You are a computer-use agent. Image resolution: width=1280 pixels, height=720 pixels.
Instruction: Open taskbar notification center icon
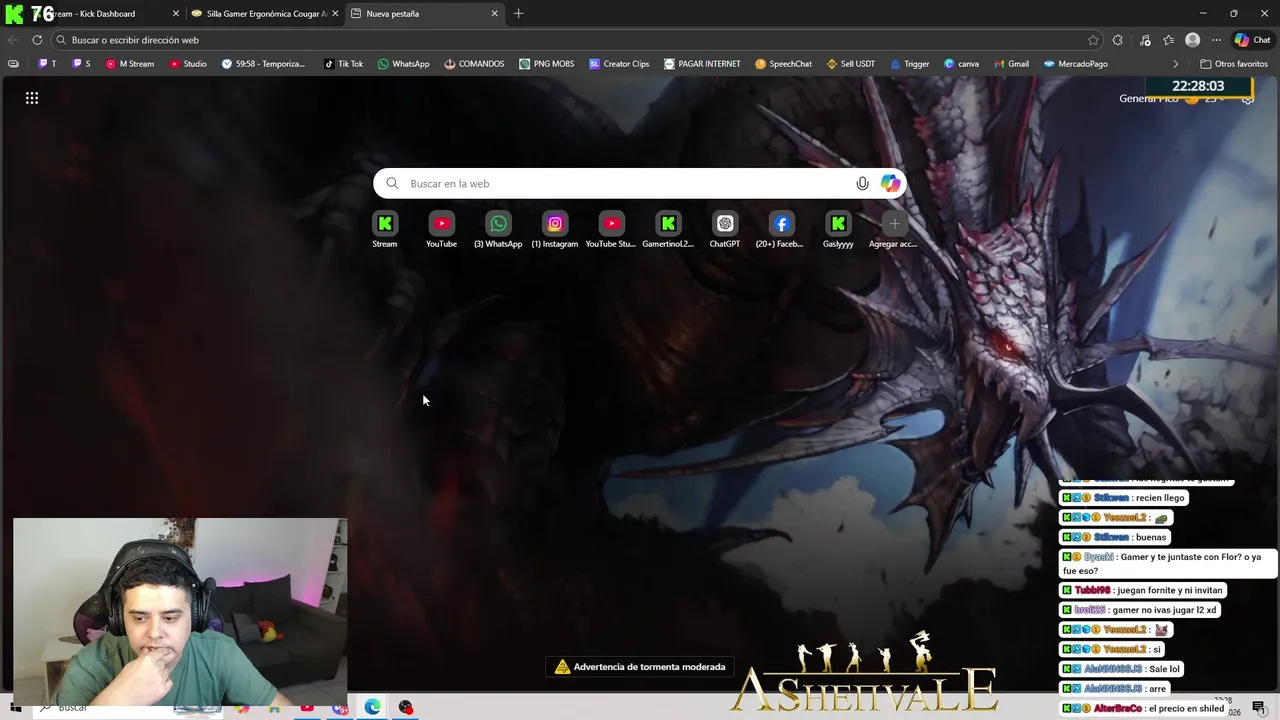click(x=1259, y=708)
